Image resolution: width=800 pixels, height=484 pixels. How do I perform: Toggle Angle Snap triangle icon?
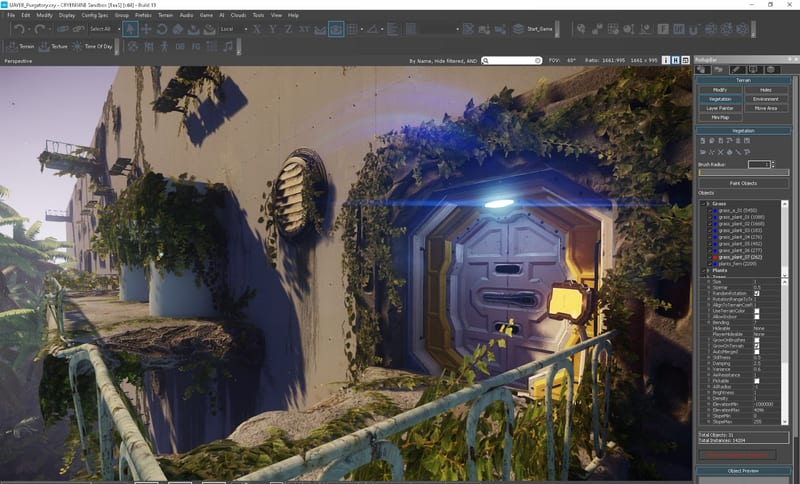coord(372,29)
